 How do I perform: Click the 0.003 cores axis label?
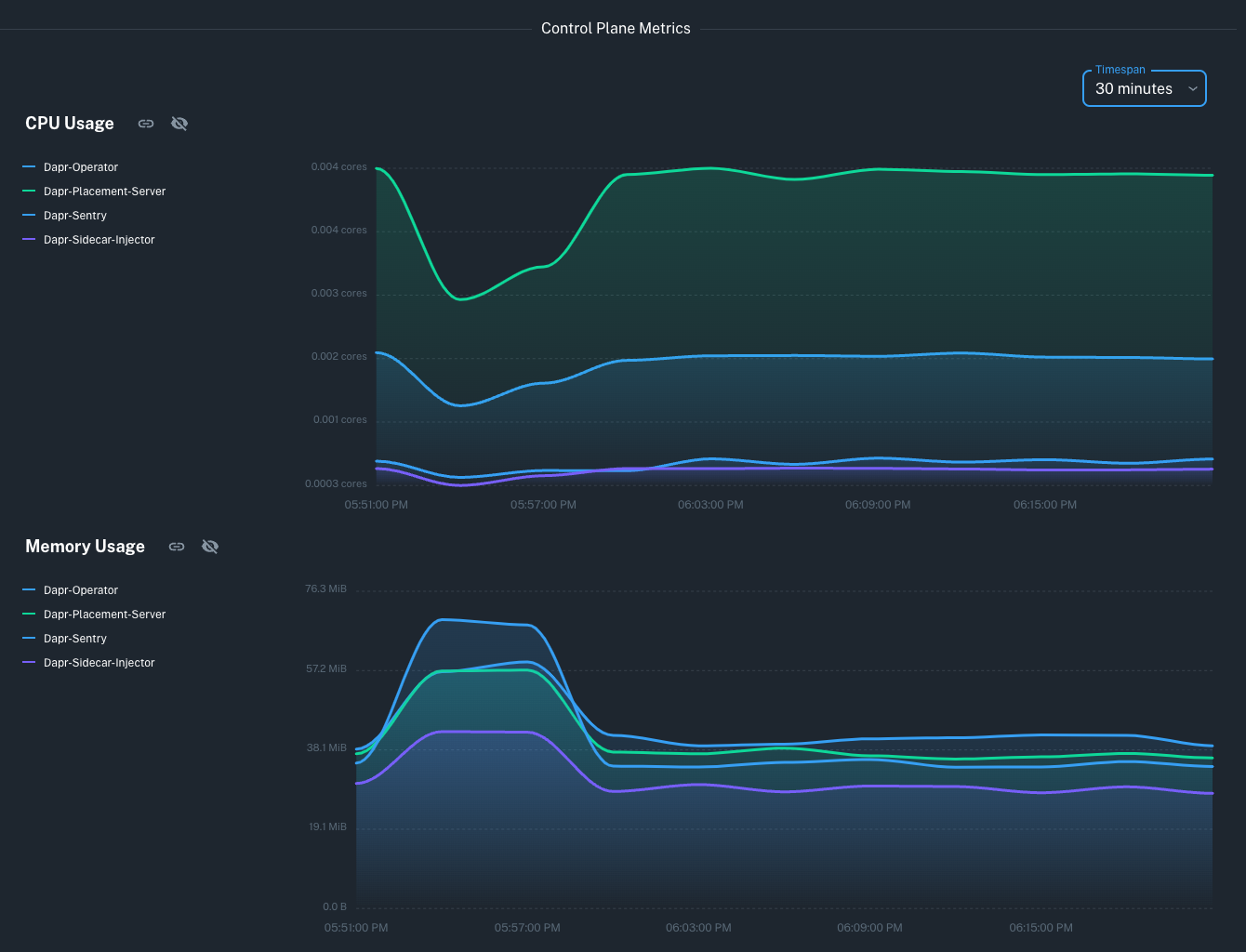coord(339,294)
